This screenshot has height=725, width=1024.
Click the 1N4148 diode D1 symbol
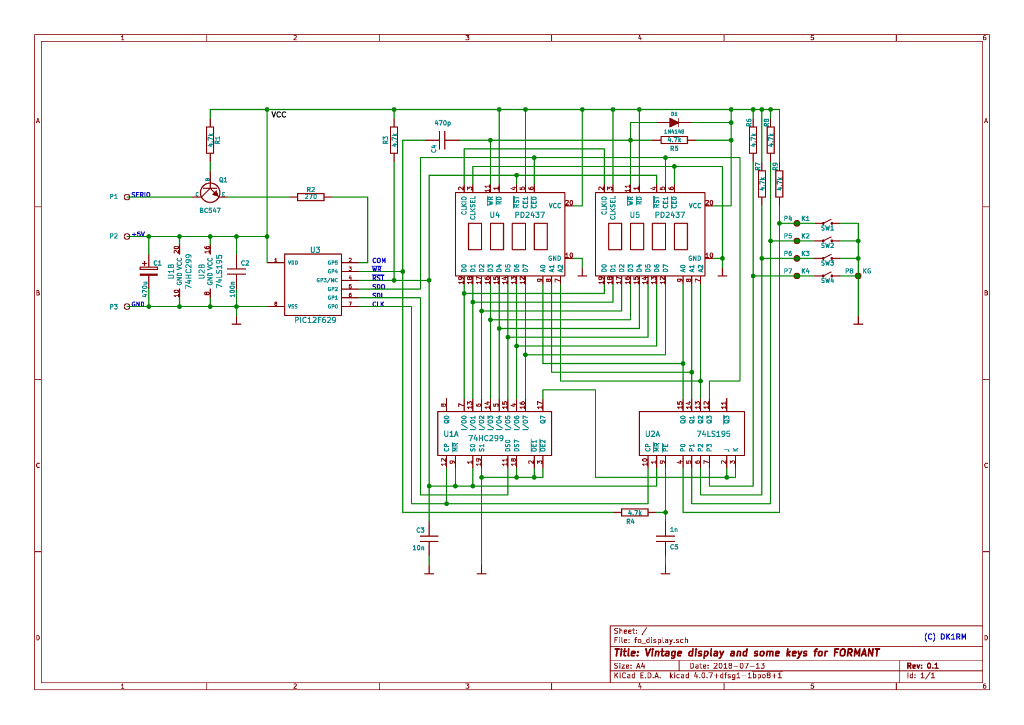coord(674,123)
